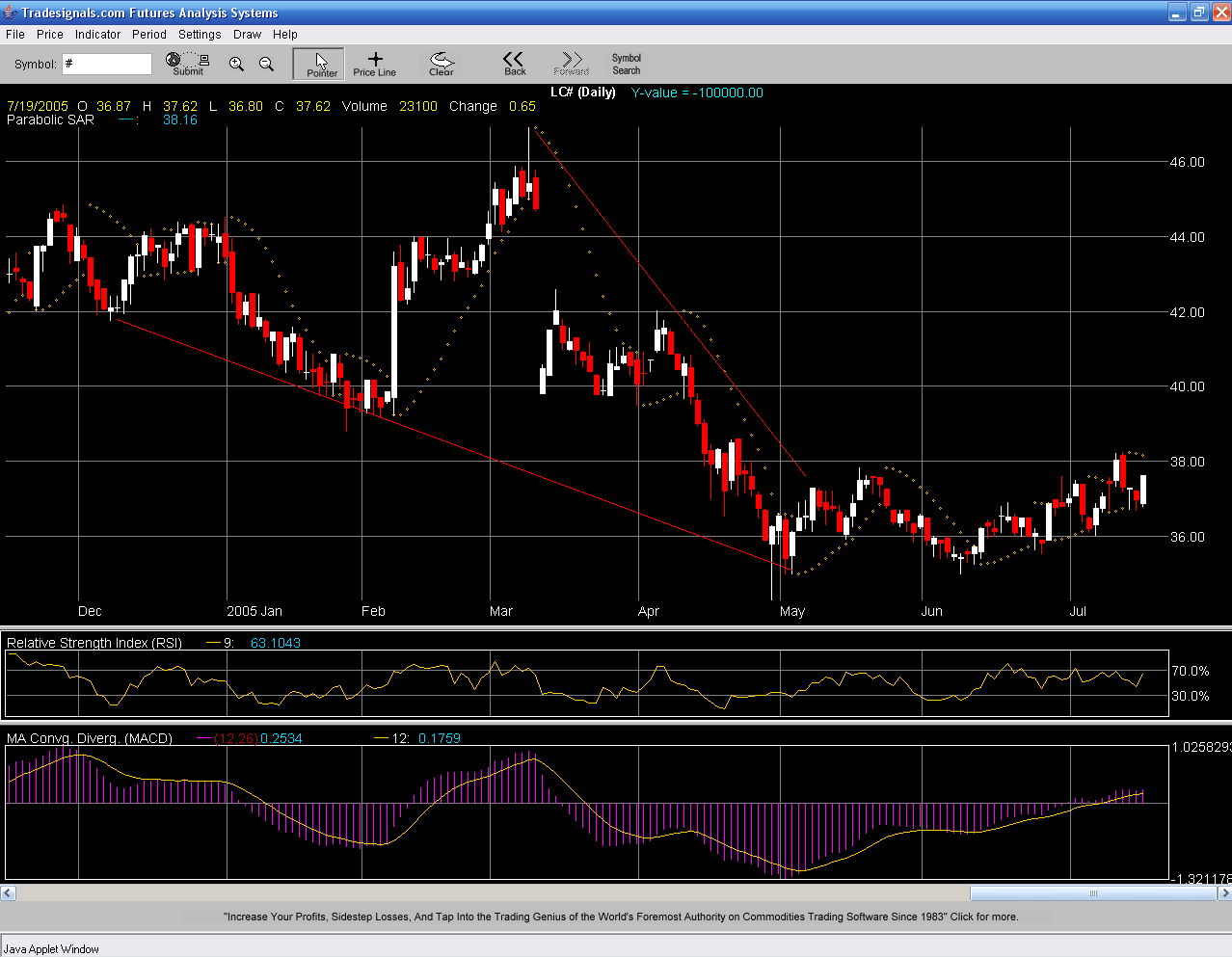The image size is (1232, 957).
Task: Activate the Price Line tool
Action: 374,65
